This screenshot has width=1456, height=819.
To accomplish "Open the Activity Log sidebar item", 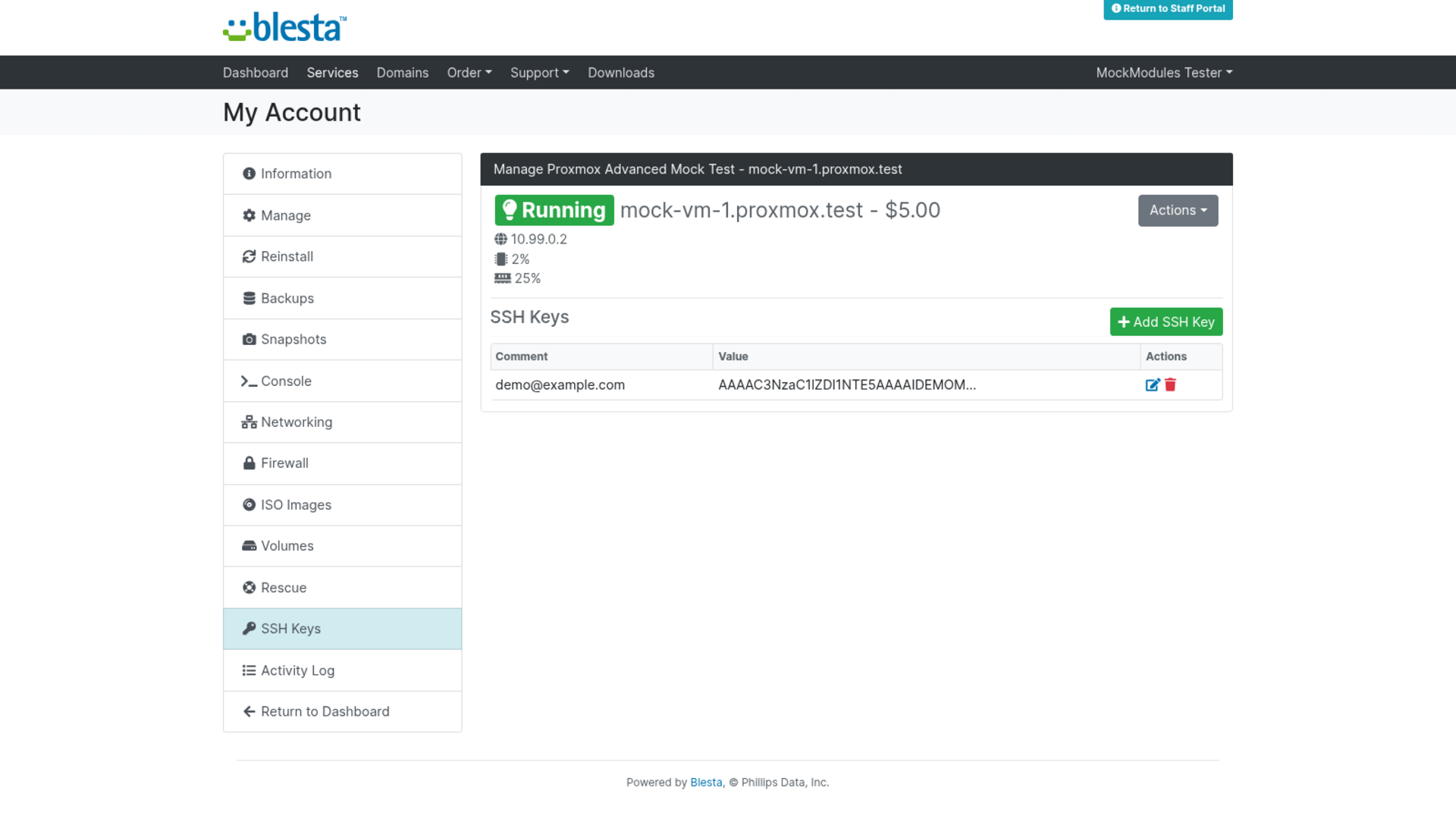I will pos(343,670).
